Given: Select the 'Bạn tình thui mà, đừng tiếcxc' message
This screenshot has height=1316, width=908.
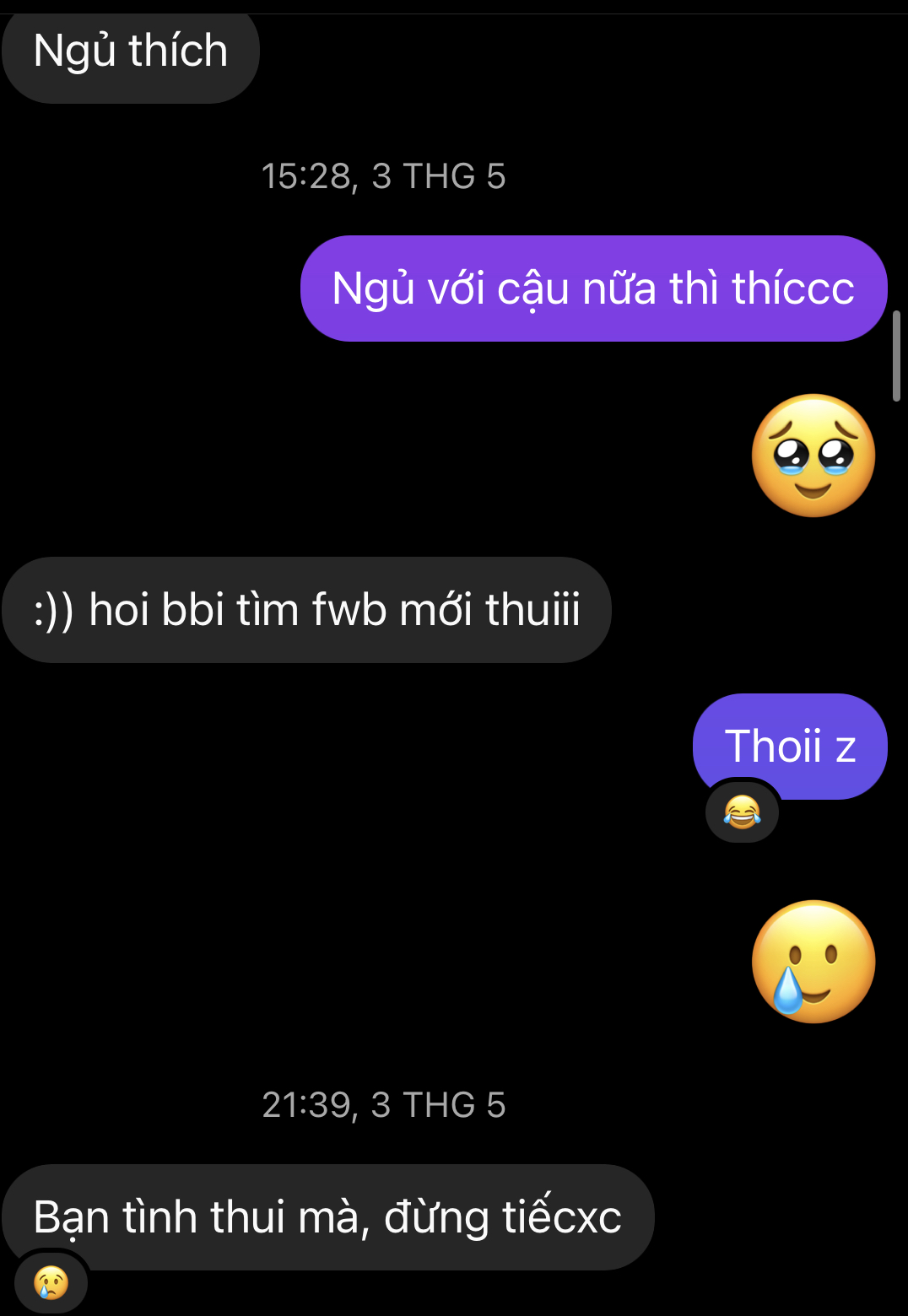Looking at the screenshot, I should [x=328, y=1217].
